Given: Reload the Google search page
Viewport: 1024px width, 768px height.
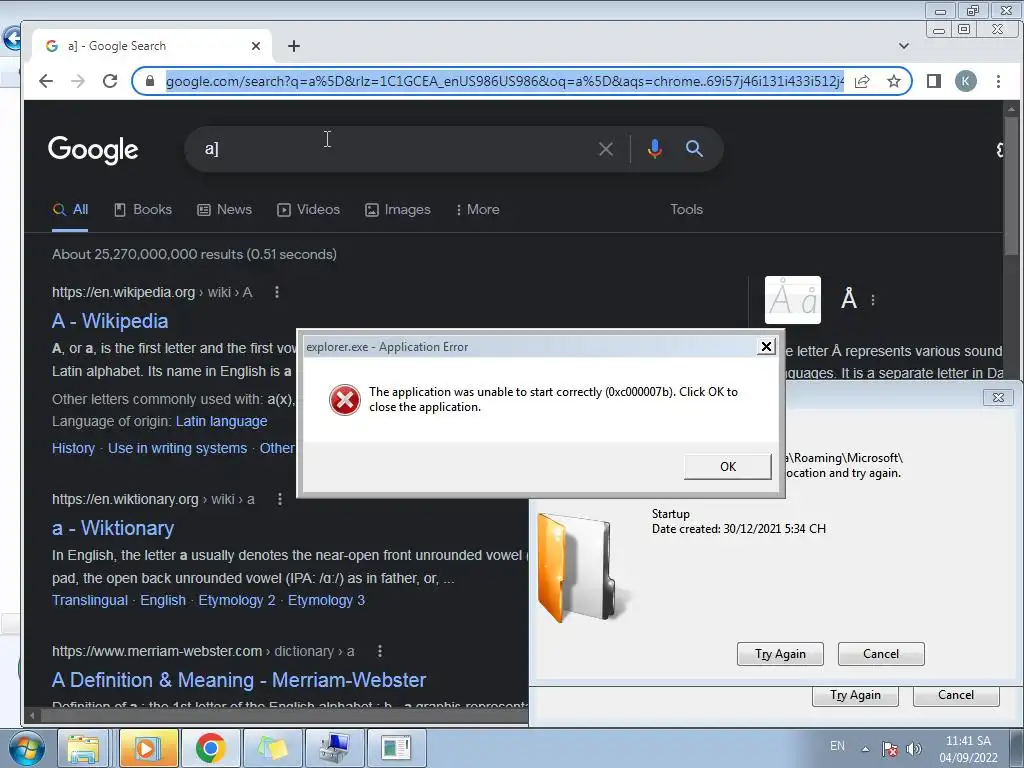Looking at the screenshot, I should click(110, 81).
